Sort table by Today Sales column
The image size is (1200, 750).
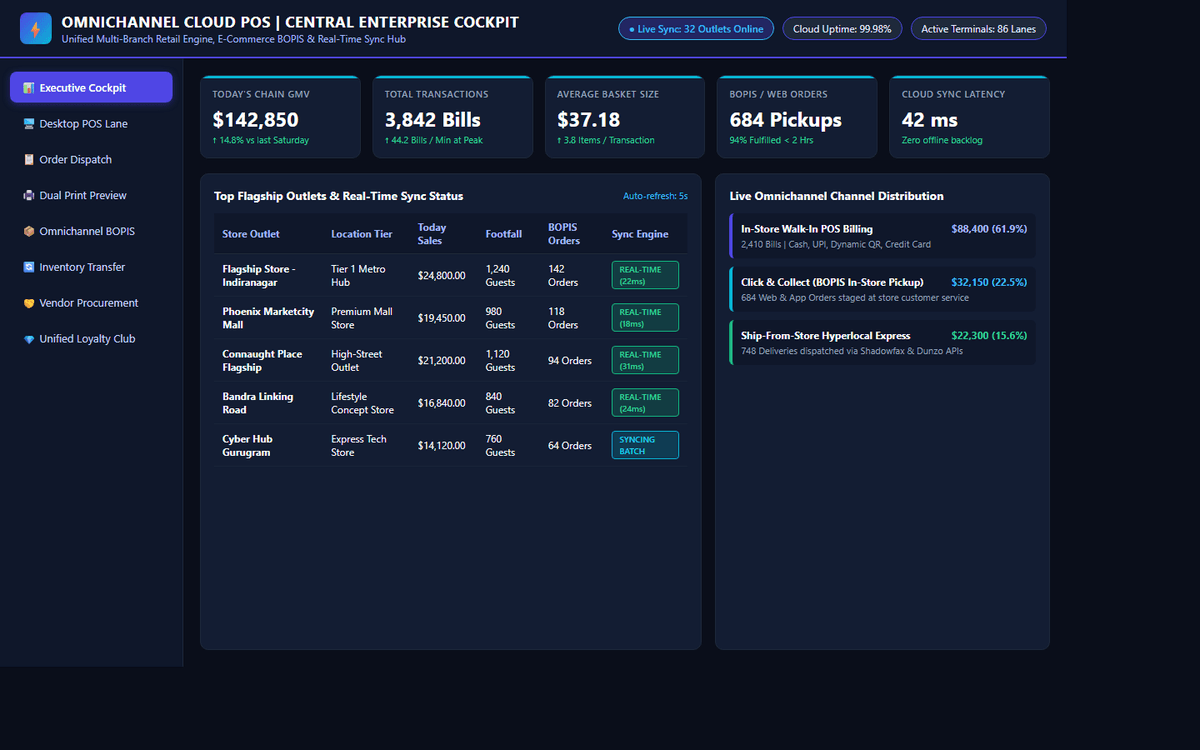coord(432,234)
